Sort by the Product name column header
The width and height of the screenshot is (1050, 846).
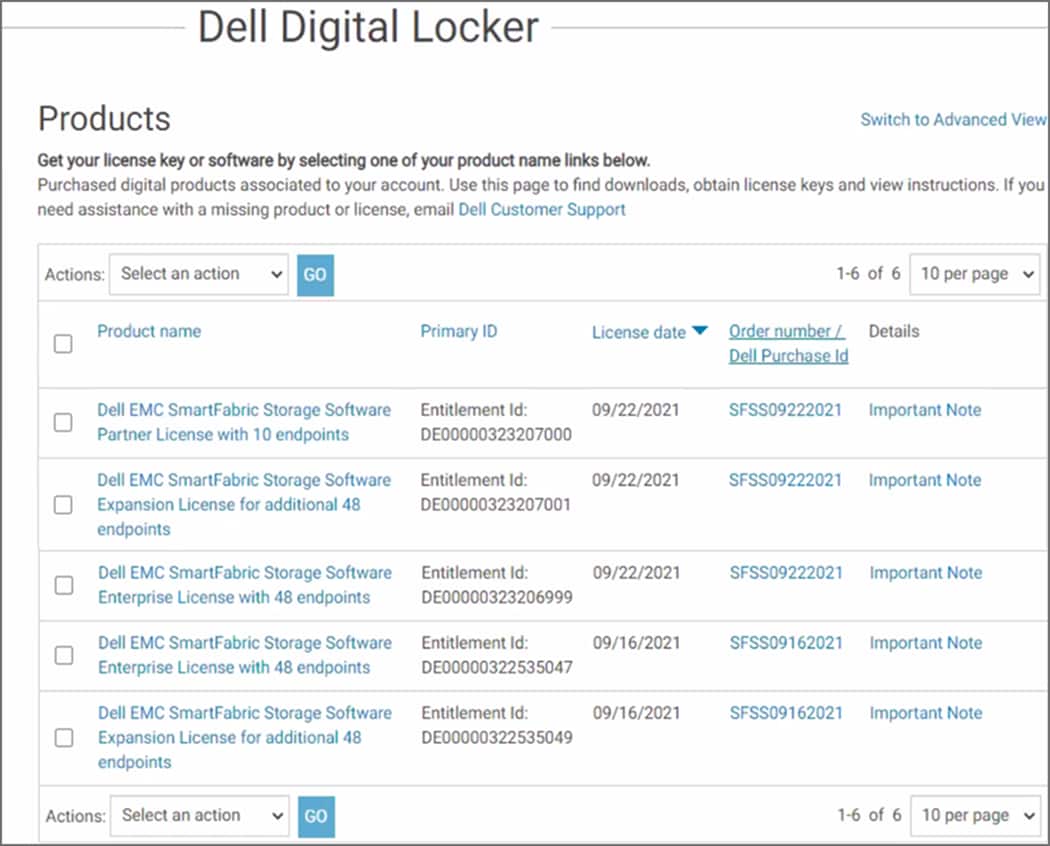click(x=149, y=331)
